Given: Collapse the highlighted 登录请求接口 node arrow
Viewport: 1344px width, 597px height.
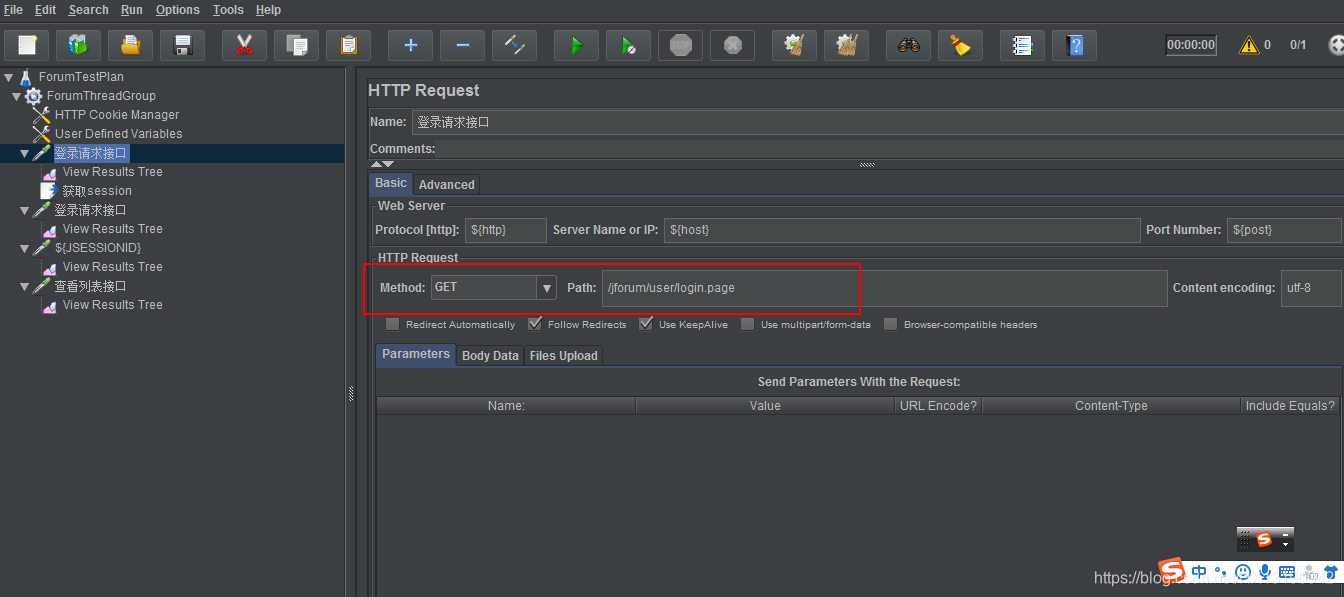Looking at the screenshot, I should click(x=25, y=153).
